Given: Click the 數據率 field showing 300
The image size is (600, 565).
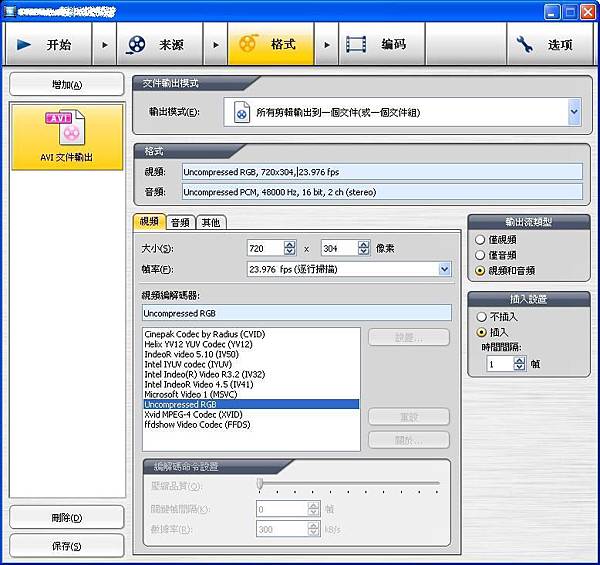Looking at the screenshot, I should click(282, 529).
